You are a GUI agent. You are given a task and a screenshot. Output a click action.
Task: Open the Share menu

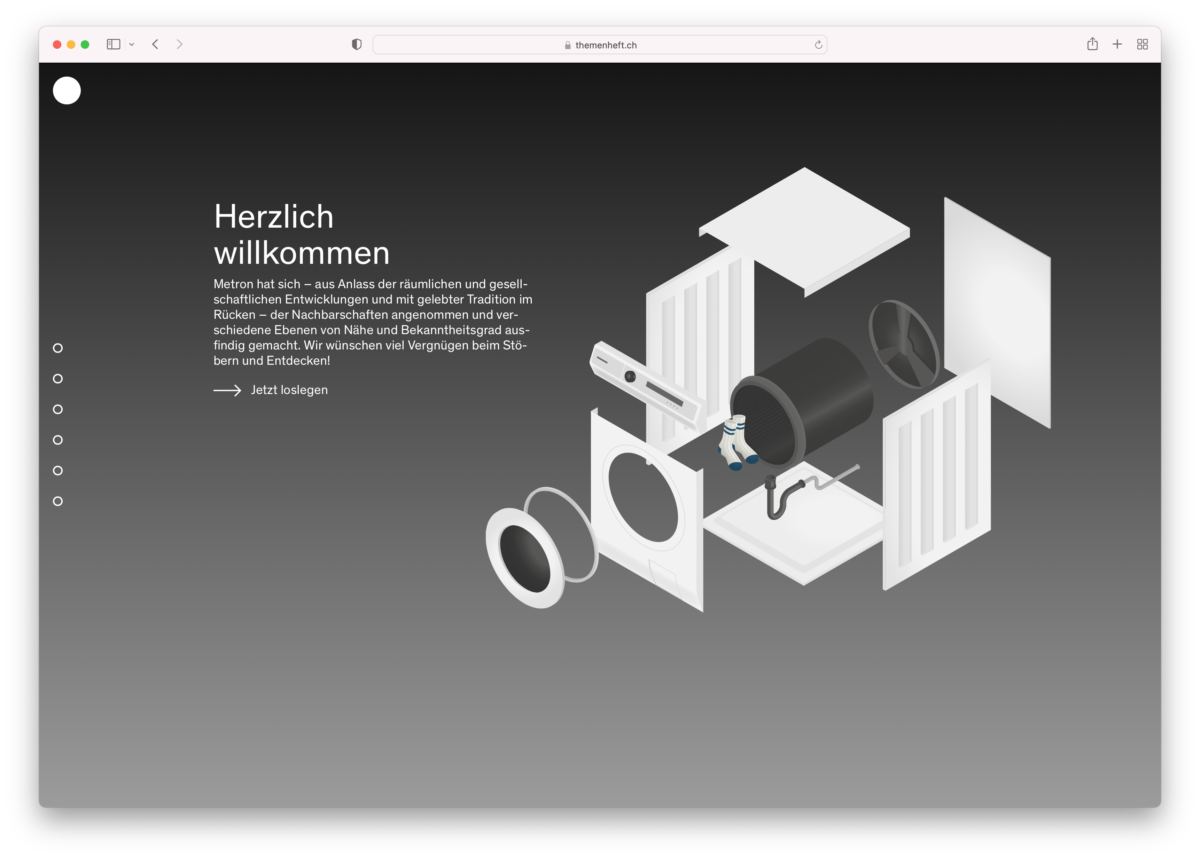pyautogui.click(x=1092, y=44)
